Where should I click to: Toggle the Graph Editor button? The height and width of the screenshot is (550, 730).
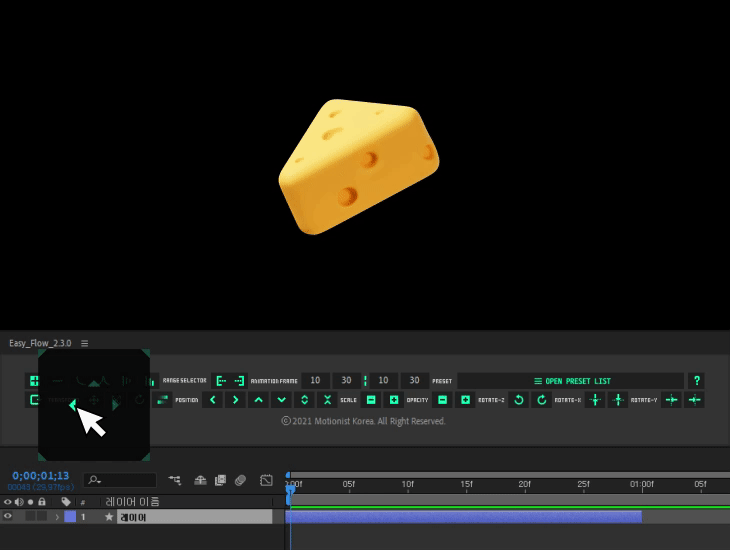point(266,480)
